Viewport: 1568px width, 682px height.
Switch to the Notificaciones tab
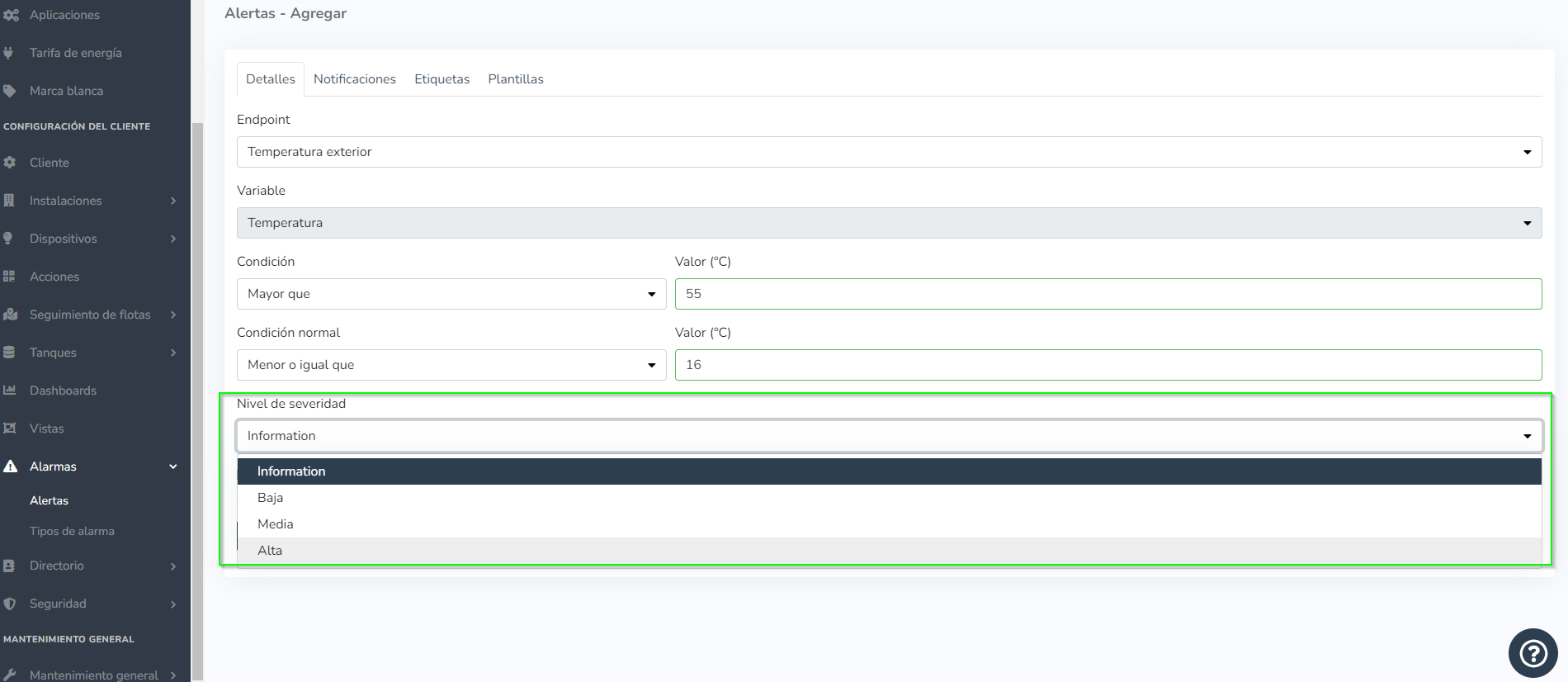tap(355, 79)
